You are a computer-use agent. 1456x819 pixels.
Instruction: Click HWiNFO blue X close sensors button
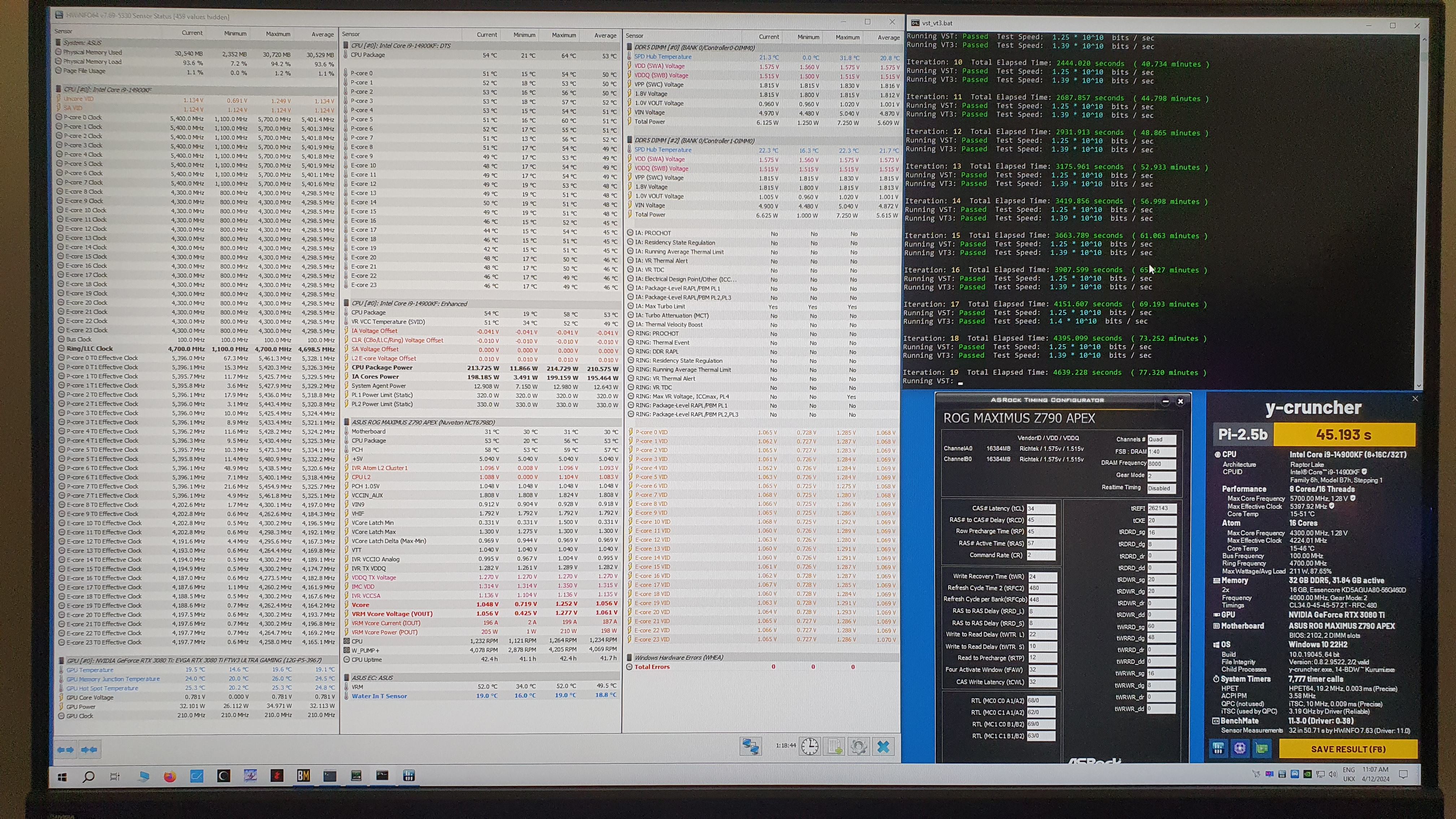883,747
